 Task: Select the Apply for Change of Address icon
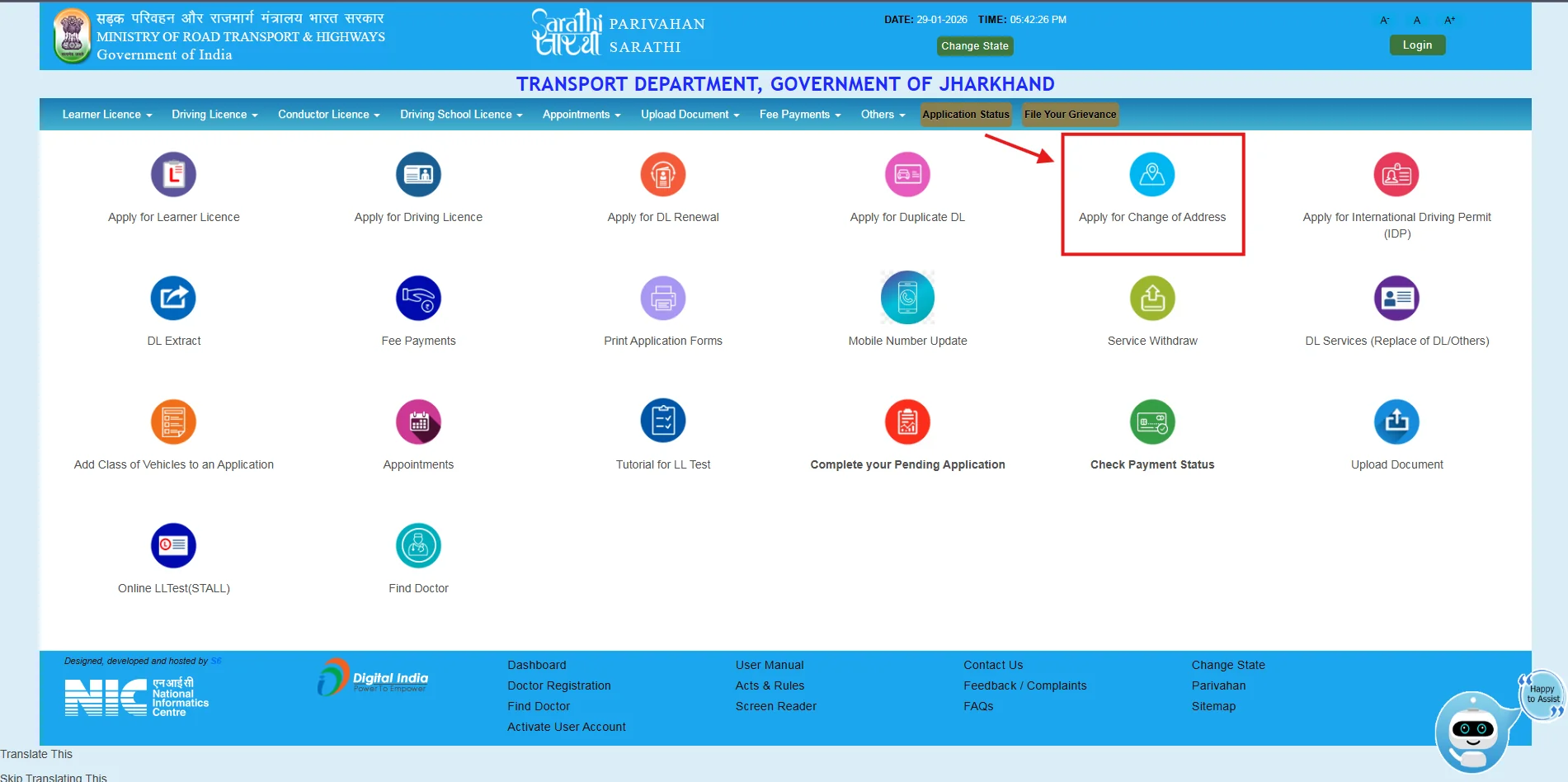[x=1151, y=175]
